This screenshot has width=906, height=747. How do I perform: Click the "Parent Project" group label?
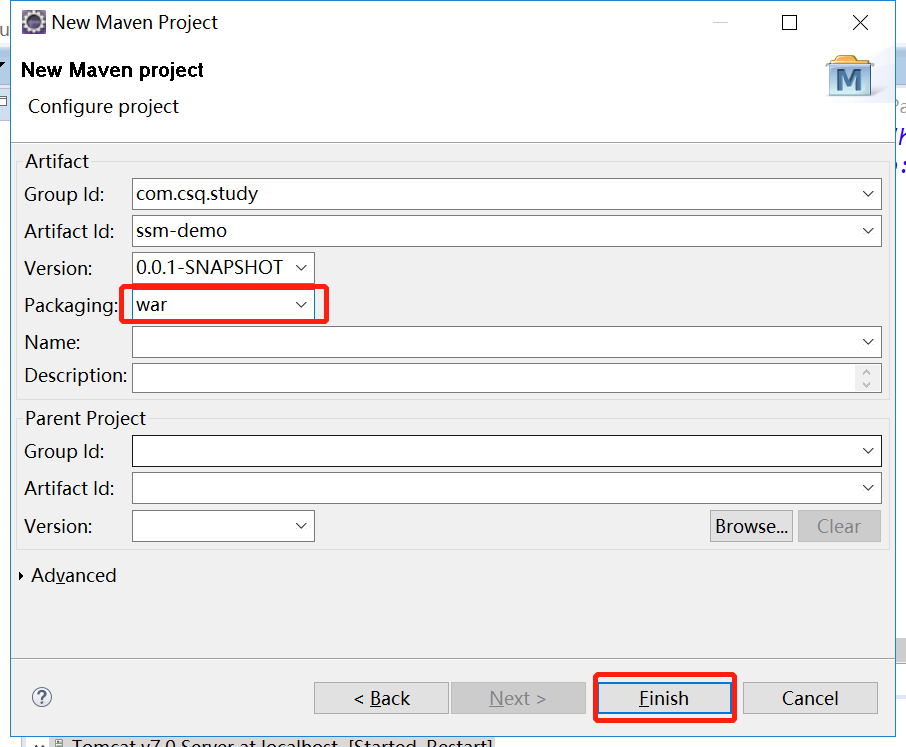(x=86, y=418)
